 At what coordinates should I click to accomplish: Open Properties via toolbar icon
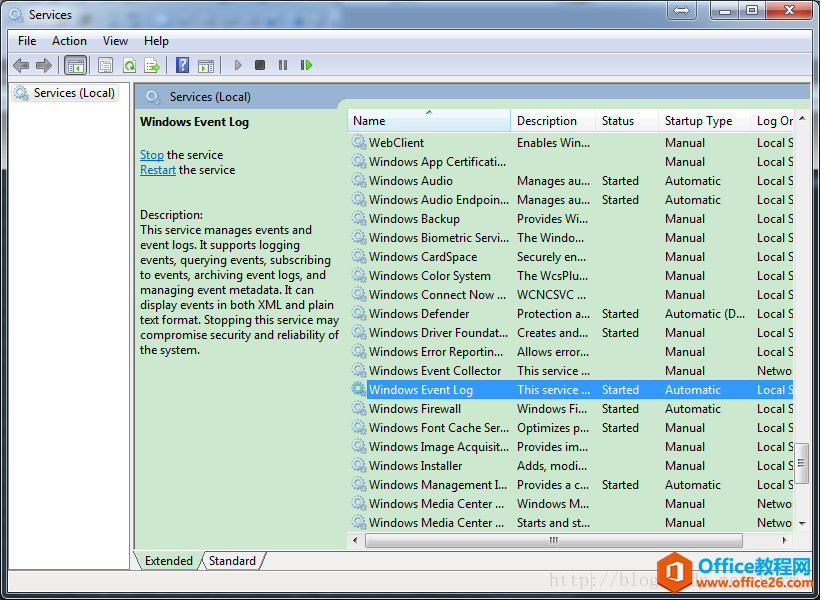point(105,65)
